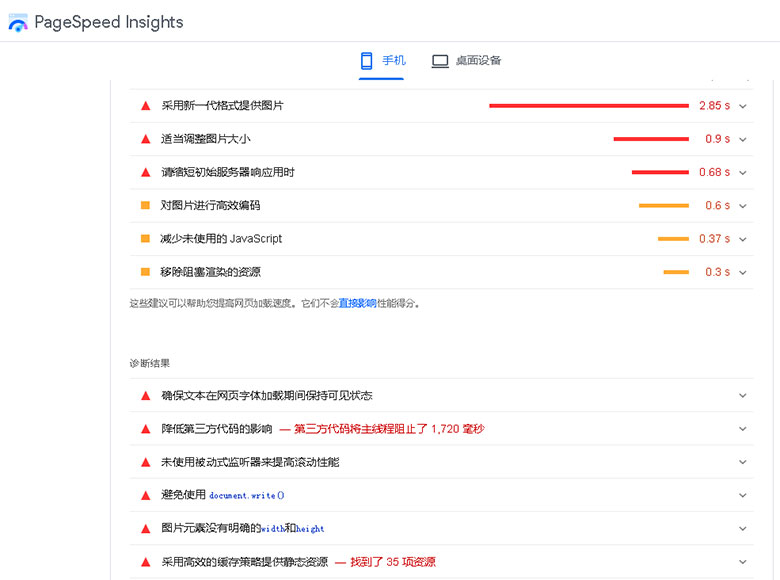Expand the 避免使用 document.write() chevron
The width and height of the screenshot is (780, 580).
click(x=743, y=495)
